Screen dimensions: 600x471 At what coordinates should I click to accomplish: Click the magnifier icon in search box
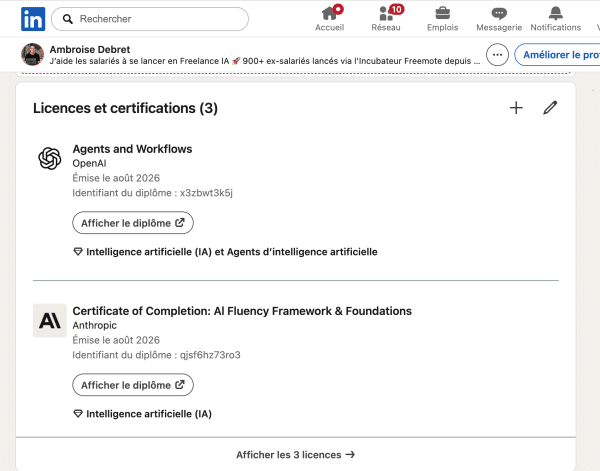click(68, 19)
